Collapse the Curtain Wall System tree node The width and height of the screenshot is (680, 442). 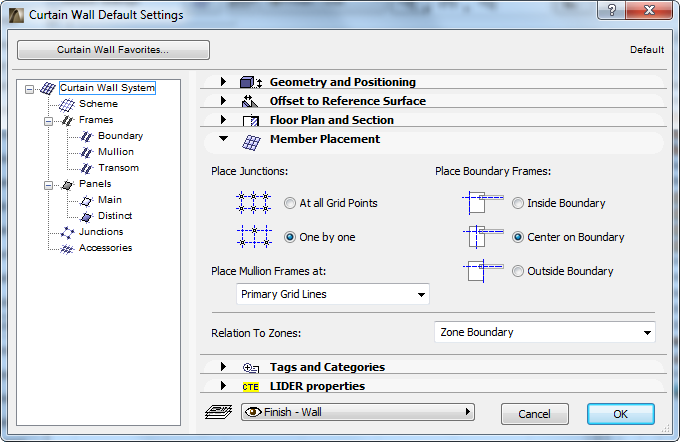point(29,89)
